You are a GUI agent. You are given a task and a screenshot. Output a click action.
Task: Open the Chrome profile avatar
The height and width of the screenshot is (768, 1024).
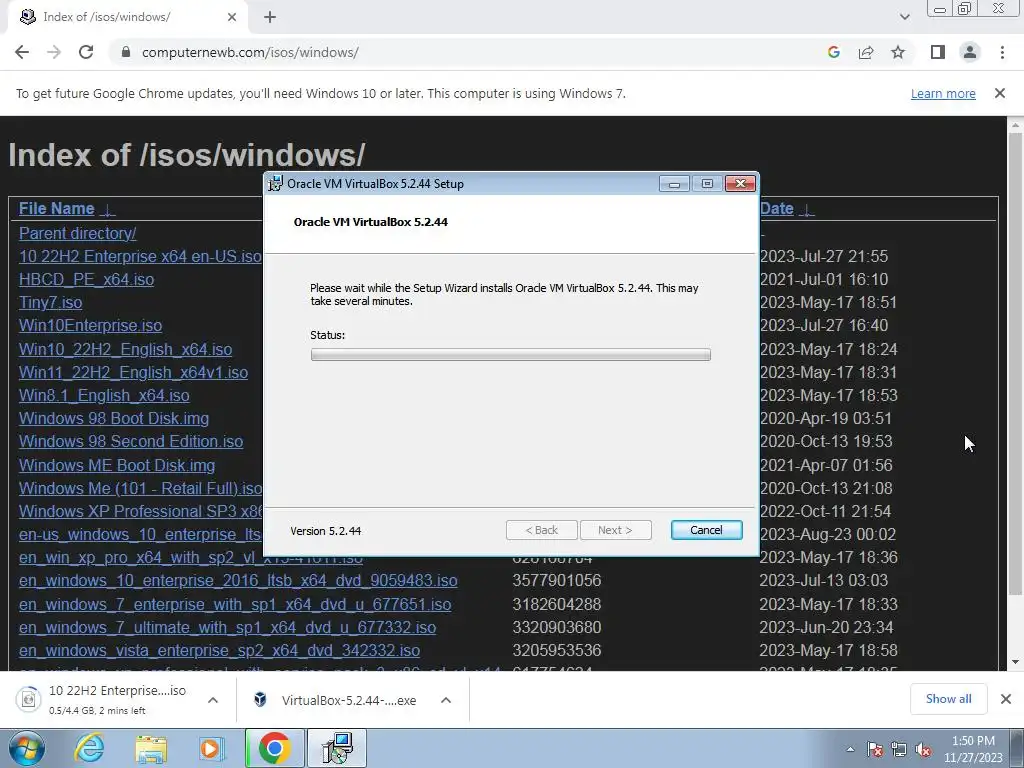(970, 52)
